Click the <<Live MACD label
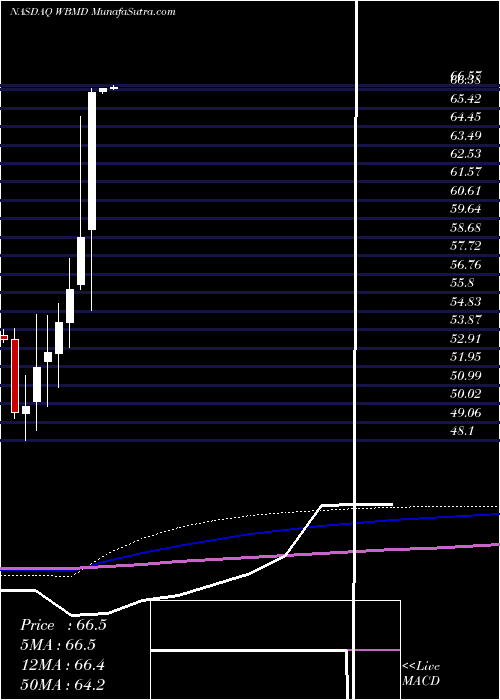Viewport: 500px width, 700px height. click(421, 673)
